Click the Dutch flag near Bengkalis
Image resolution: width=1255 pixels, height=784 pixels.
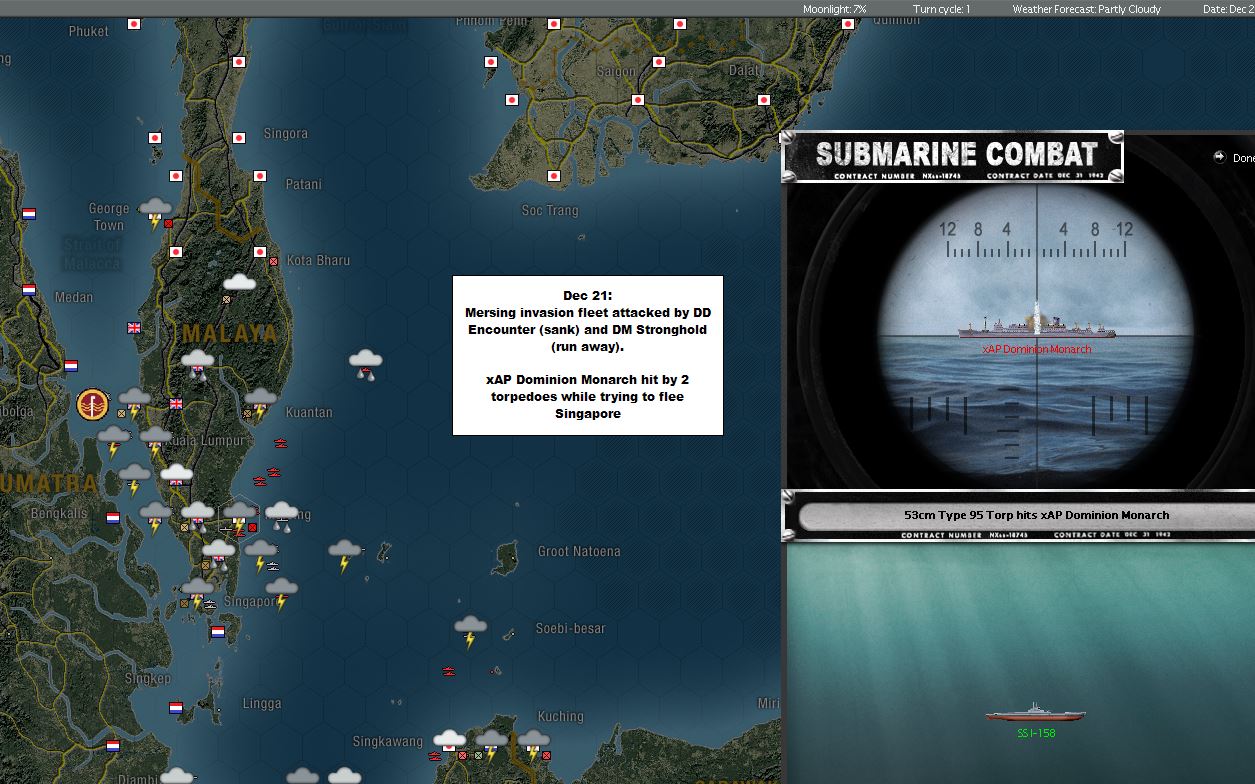[113, 518]
